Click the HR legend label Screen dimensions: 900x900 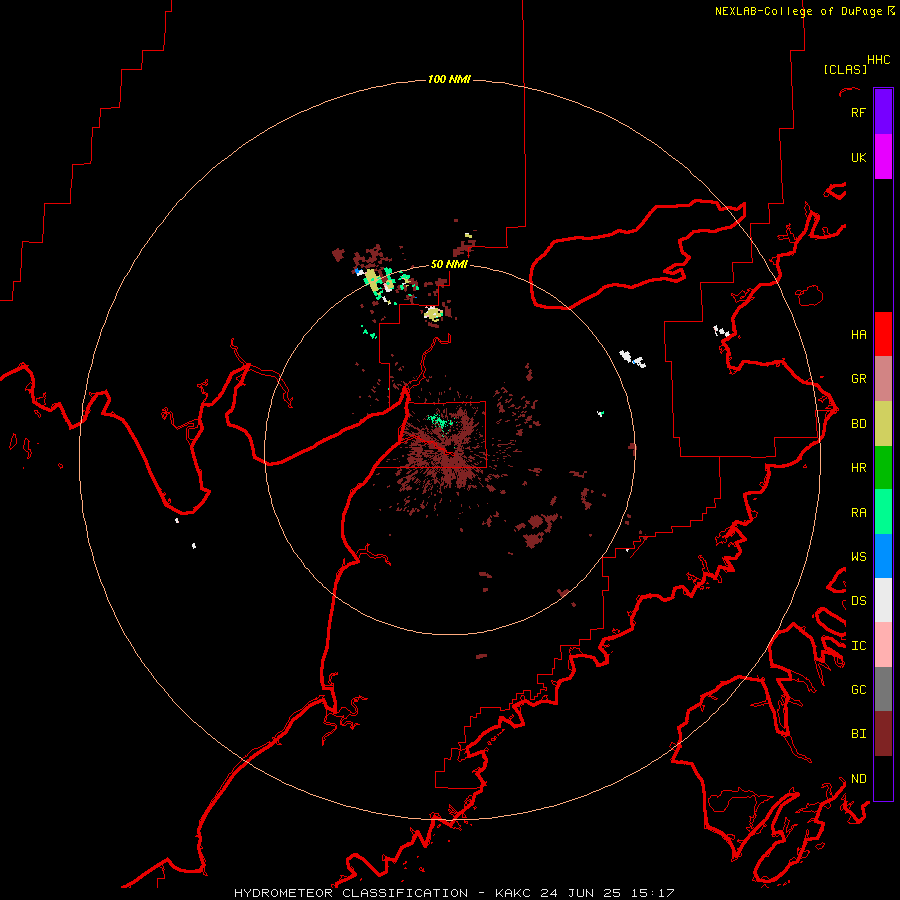(858, 468)
